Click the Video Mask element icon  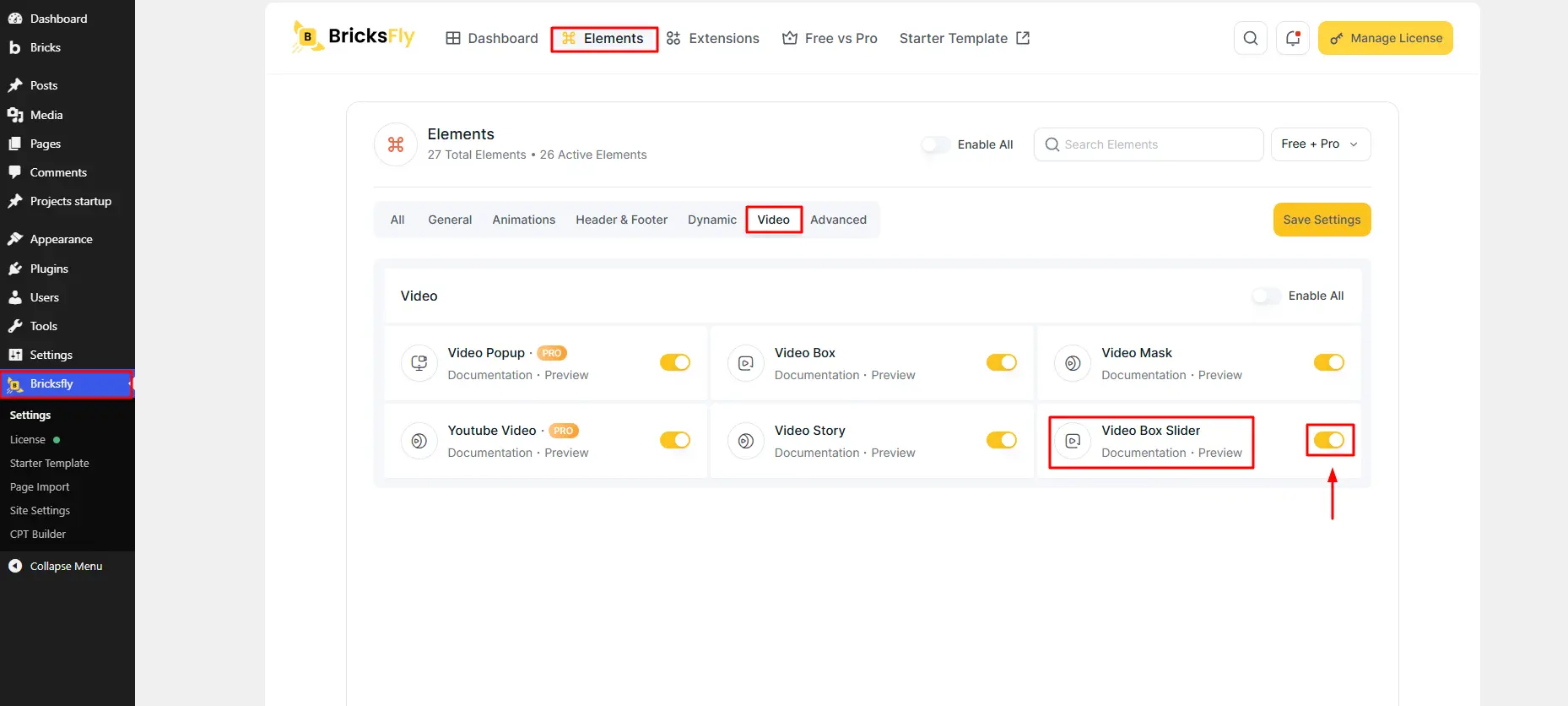[1073, 363]
